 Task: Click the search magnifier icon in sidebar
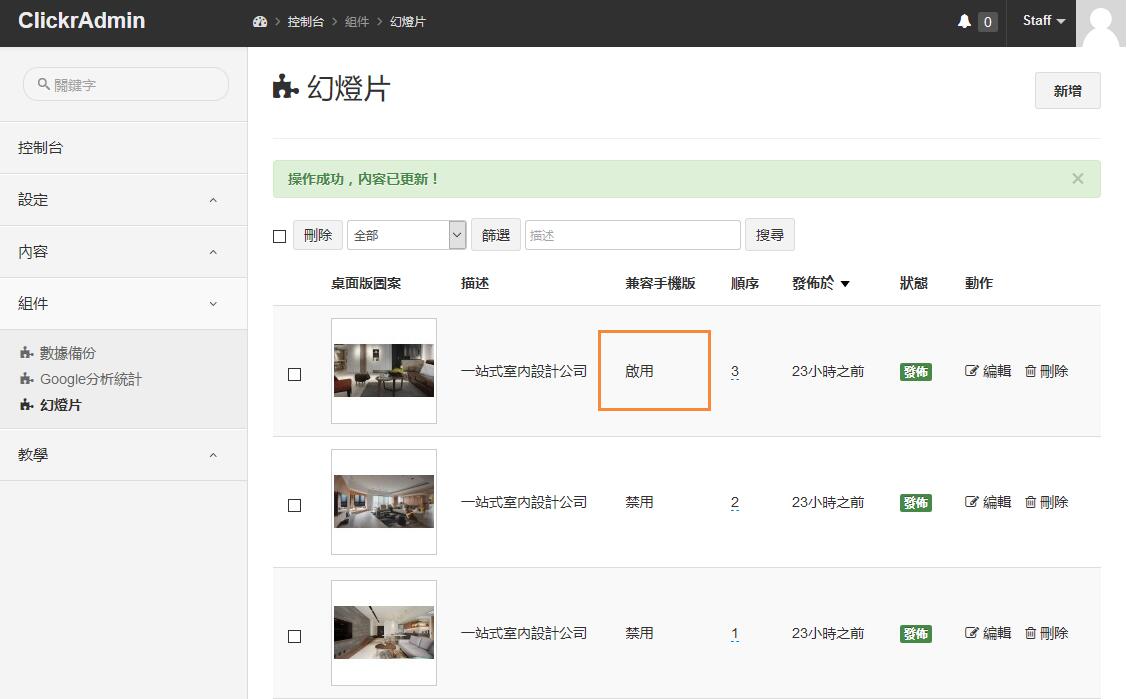[x=44, y=84]
